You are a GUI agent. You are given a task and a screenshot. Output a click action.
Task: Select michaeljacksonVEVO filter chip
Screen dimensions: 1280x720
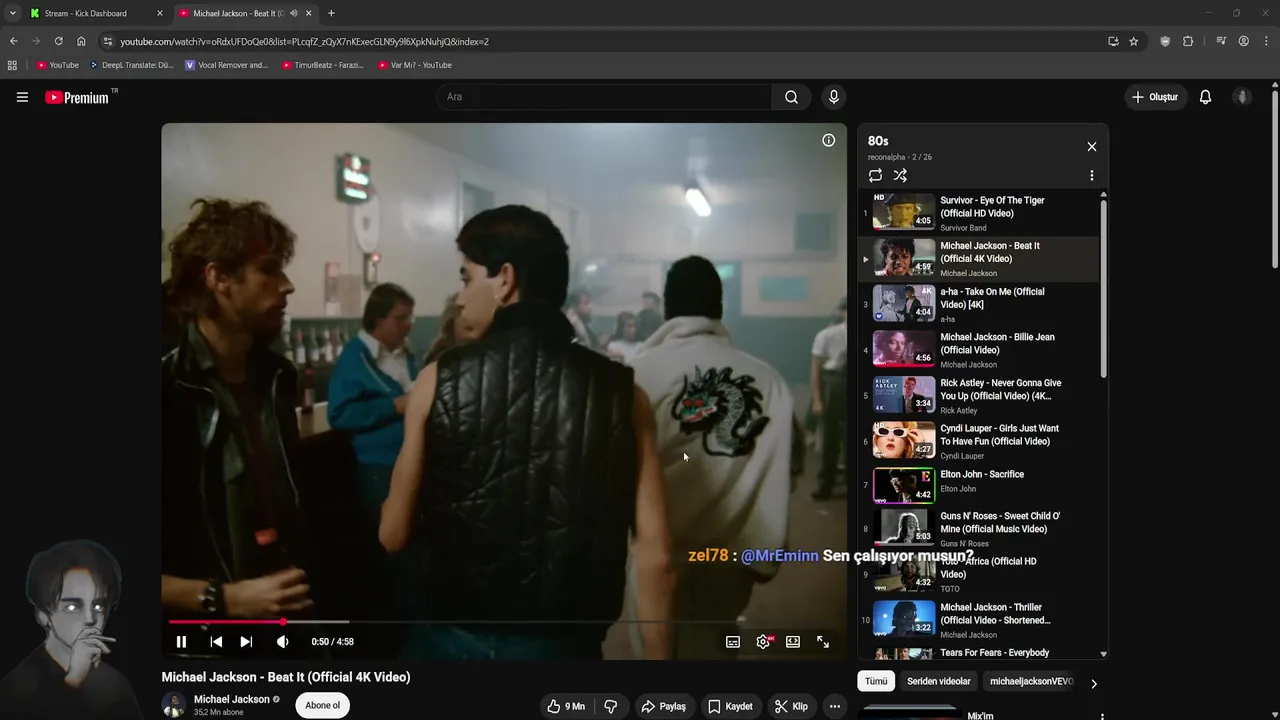(x=1030, y=681)
